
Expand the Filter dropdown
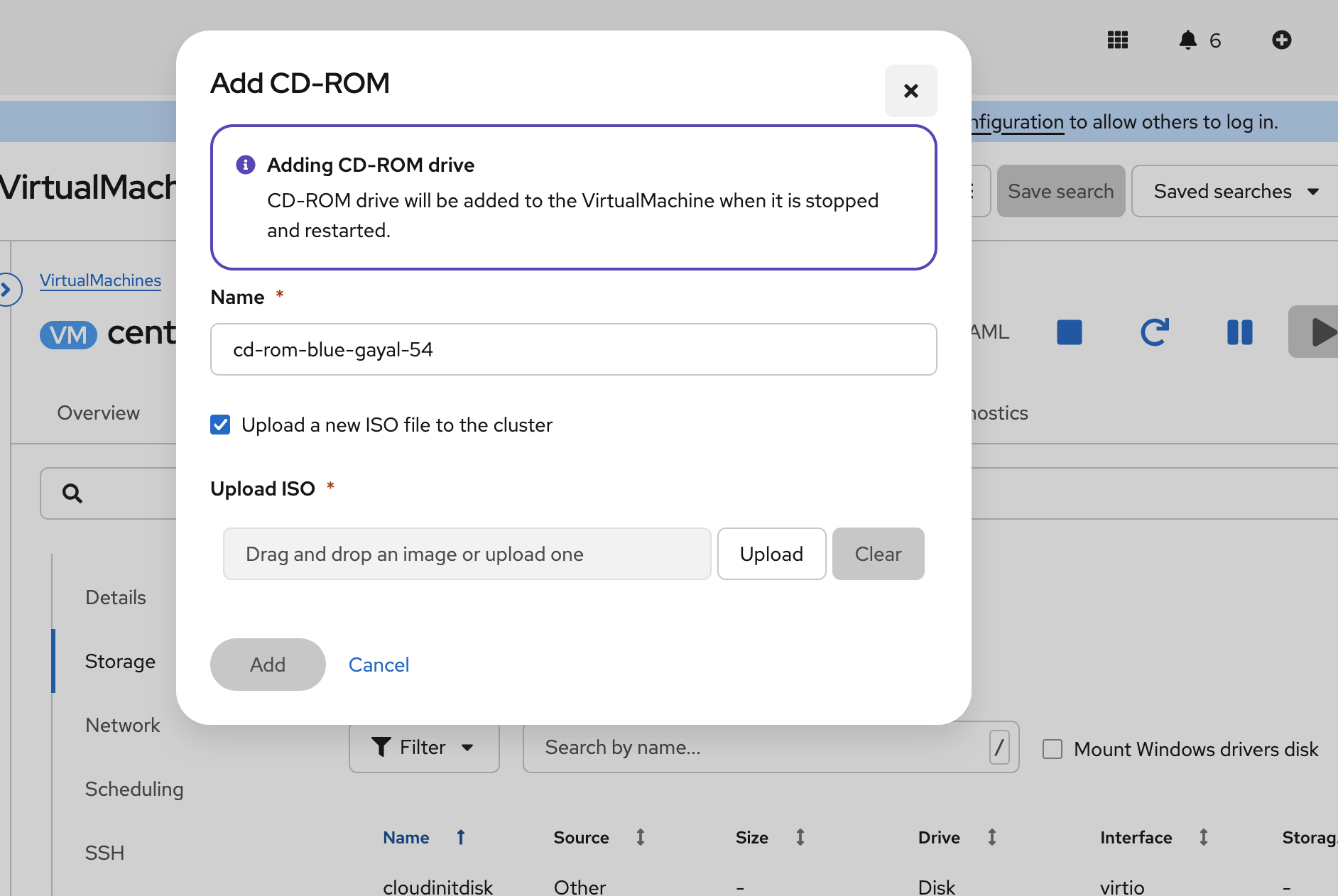click(423, 748)
